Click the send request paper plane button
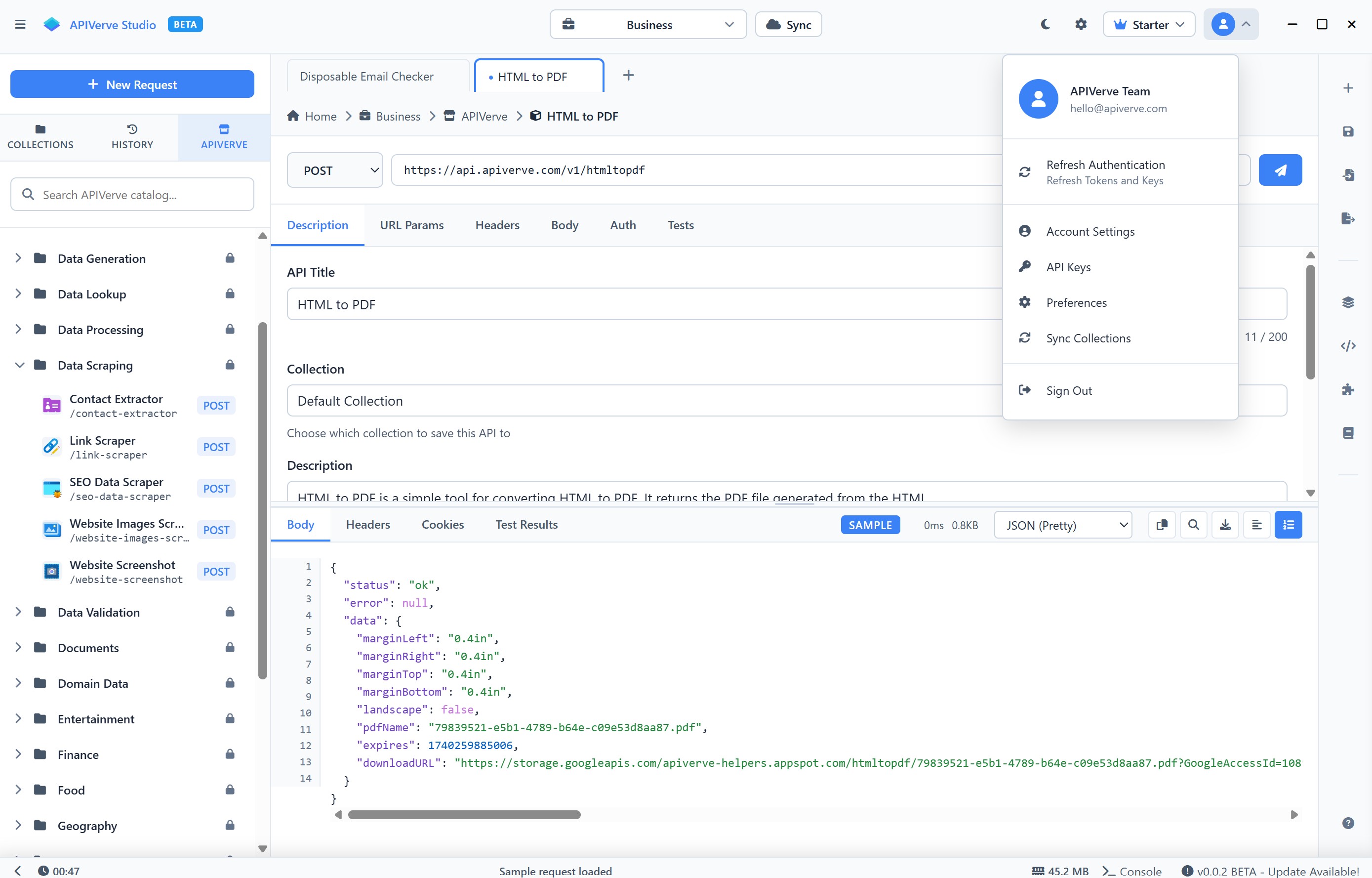Screen dimensions: 1372x878 [1280, 170]
